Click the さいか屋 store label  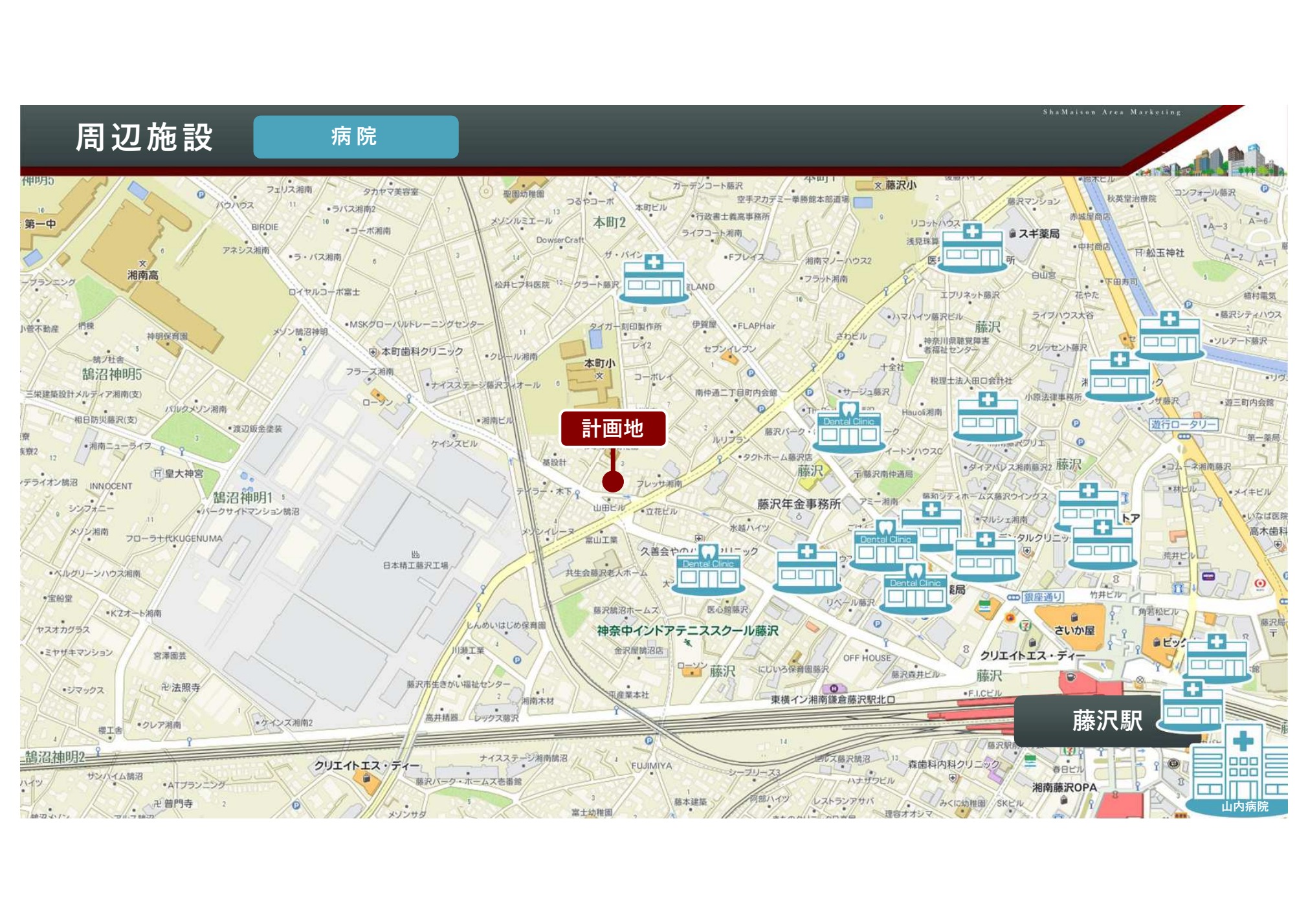point(1074,630)
